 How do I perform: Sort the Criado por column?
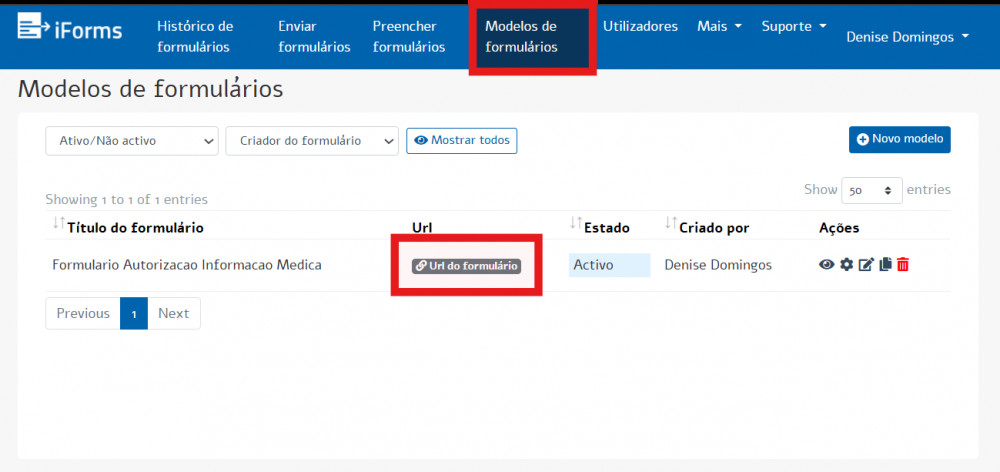[670, 226]
